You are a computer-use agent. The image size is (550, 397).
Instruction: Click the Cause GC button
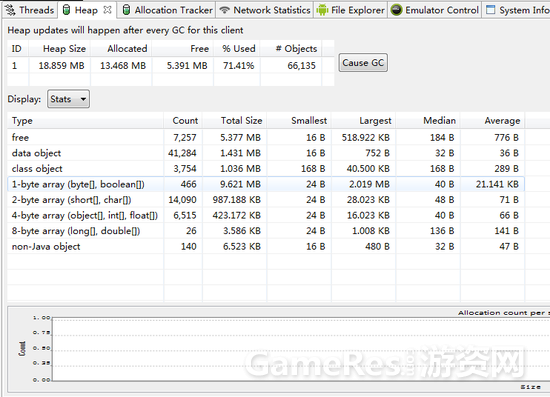click(363, 63)
